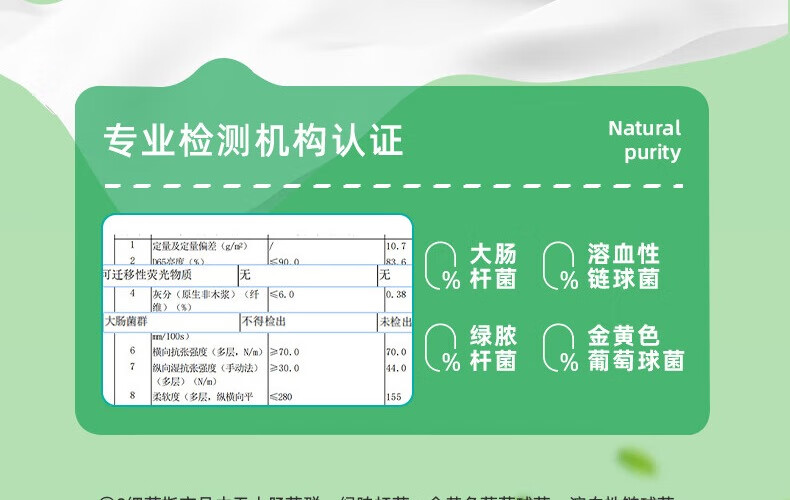Click the 0% icon beside 金黄色葡萄球菌
Screen dimensions: 790x500
pyautogui.click(x=561, y=348)
